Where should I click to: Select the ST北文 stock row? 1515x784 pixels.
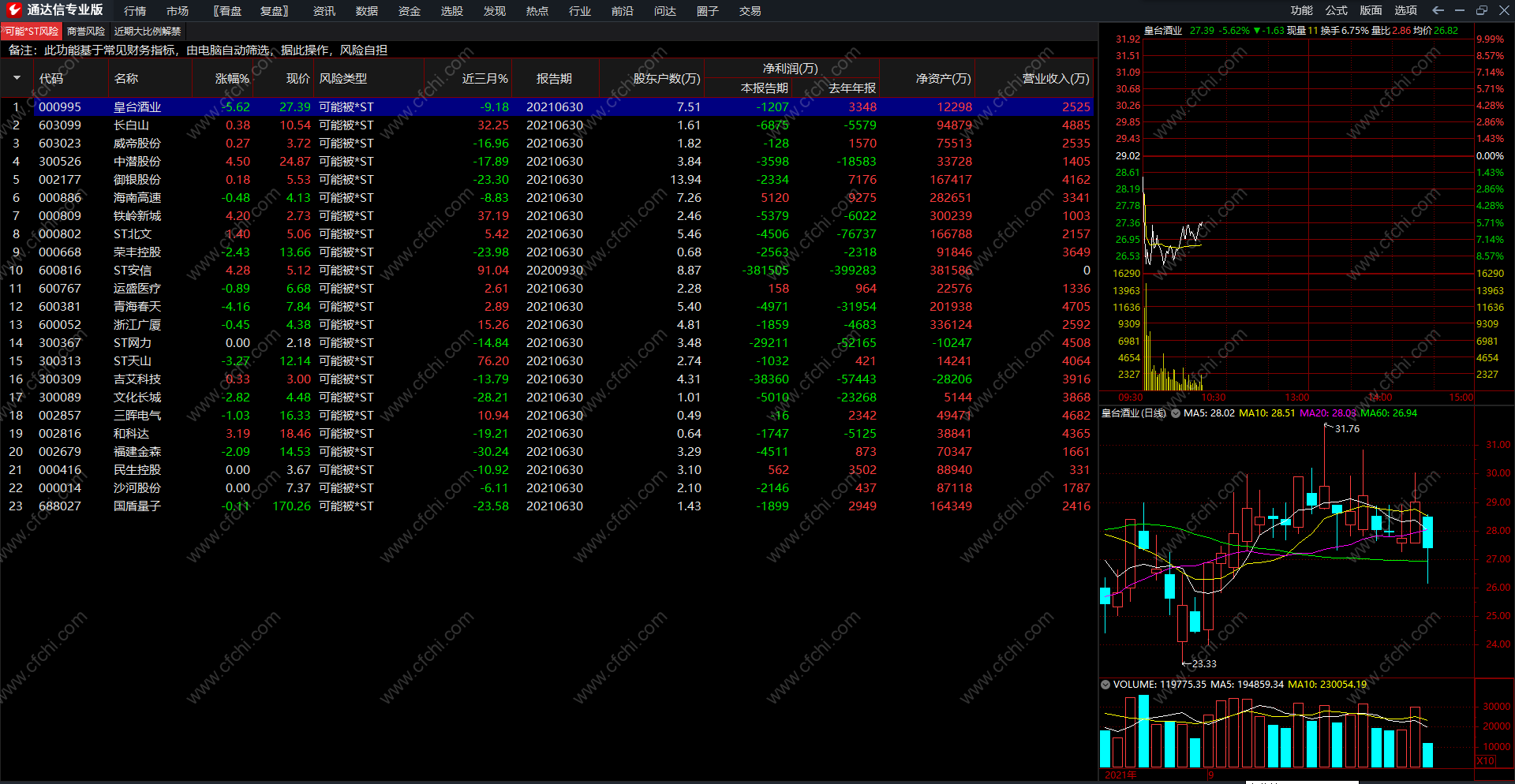pos(548,234)
